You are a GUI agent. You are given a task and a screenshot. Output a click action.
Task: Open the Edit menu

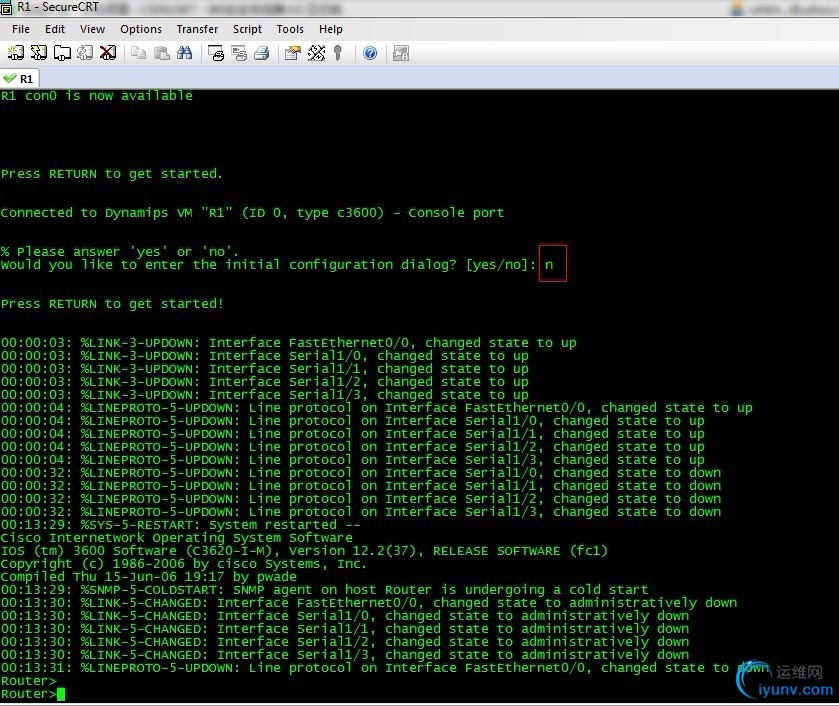[55, 29]
